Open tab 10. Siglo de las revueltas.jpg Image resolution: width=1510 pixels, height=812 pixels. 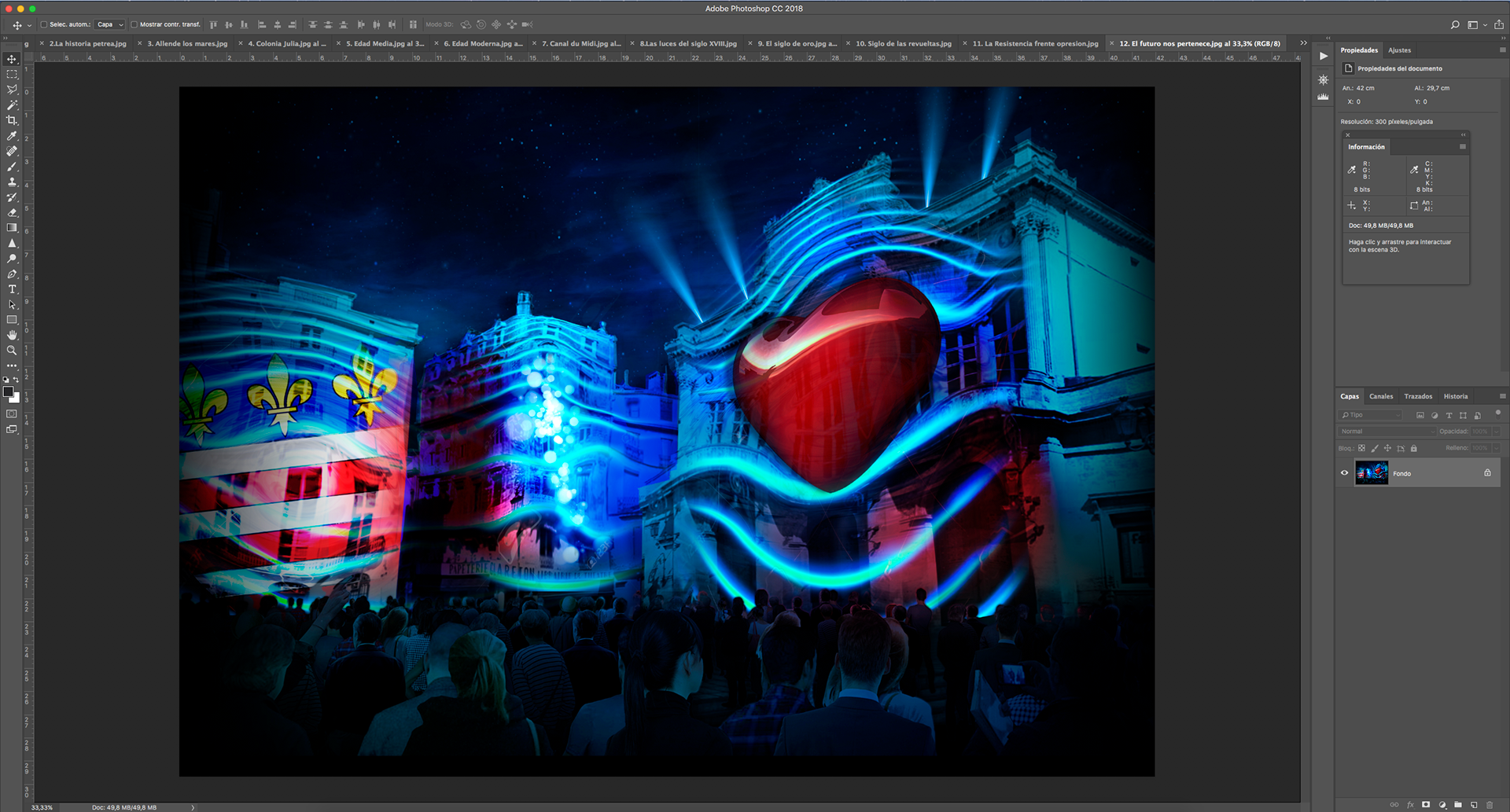click(x=904, y=44)
